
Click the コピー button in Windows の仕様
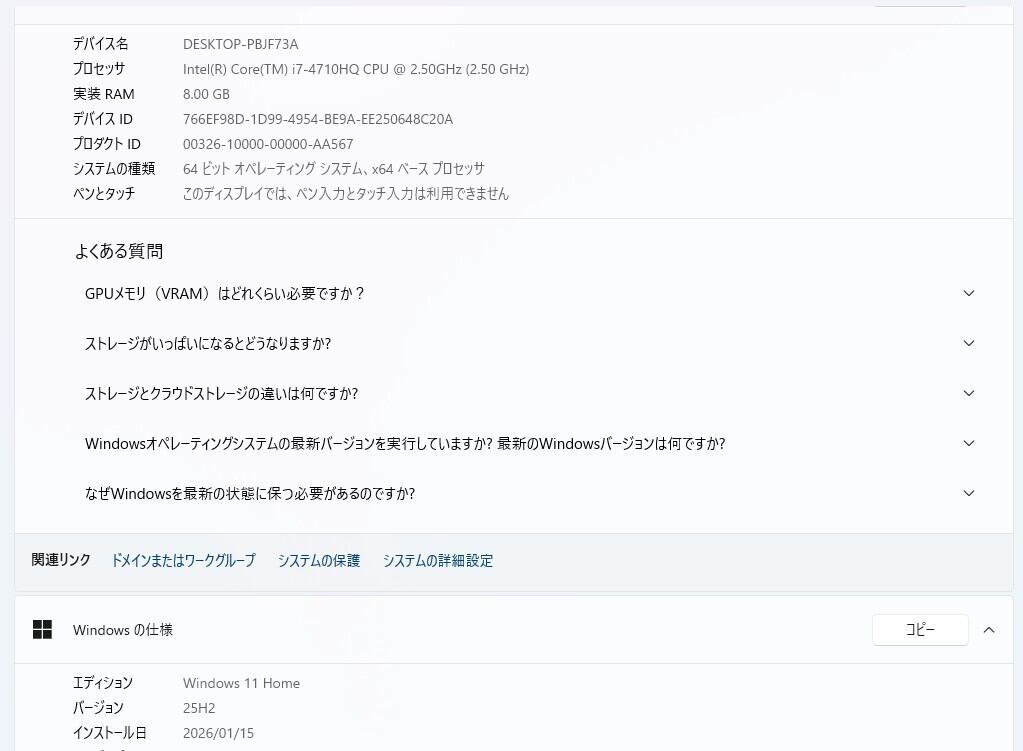[920, 630]
